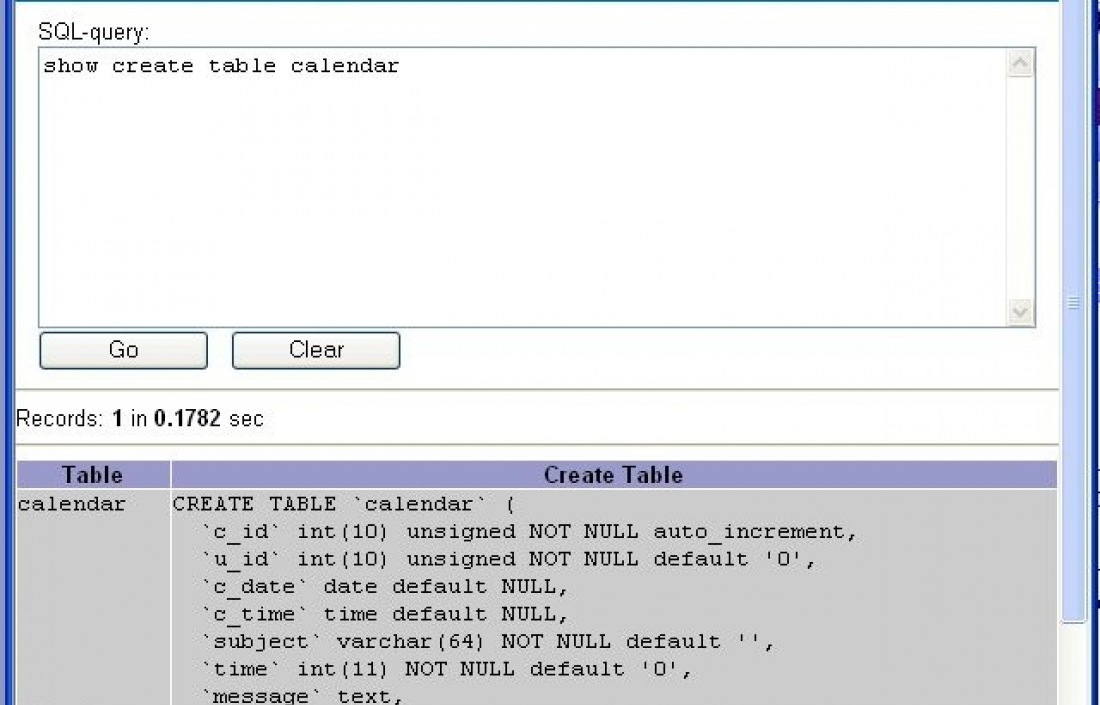The image size is (1100, 705).
Task: Click the `u_id` column definition line
Action: [x=508, y=559]
